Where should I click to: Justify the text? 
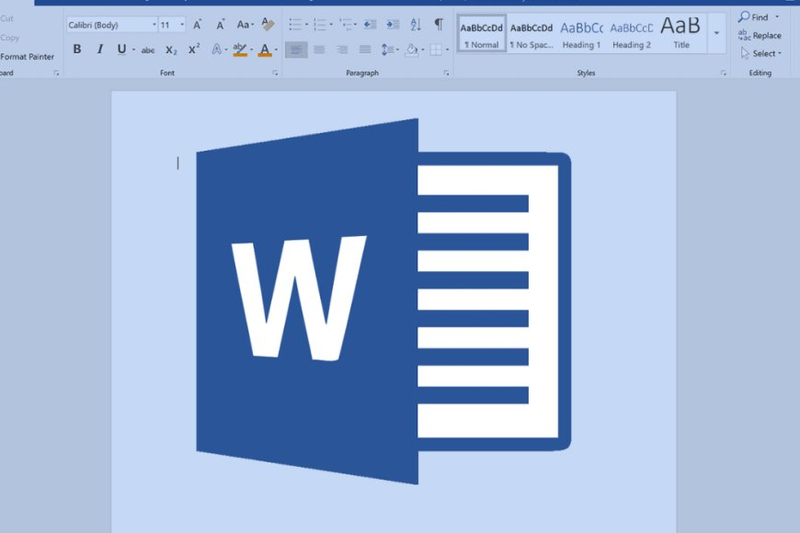(x=365, y=49)
